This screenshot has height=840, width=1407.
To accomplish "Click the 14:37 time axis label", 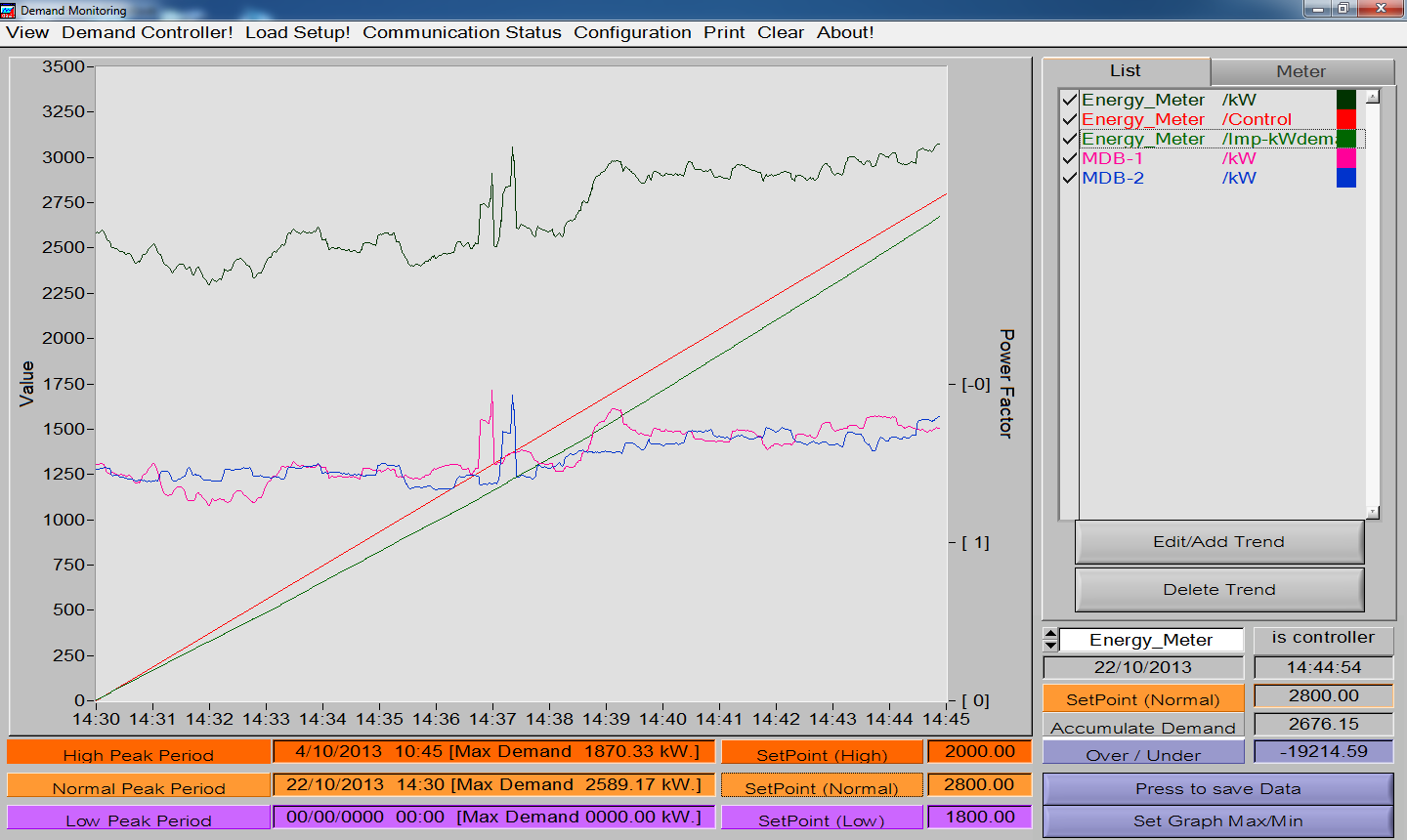I will 492,719.
